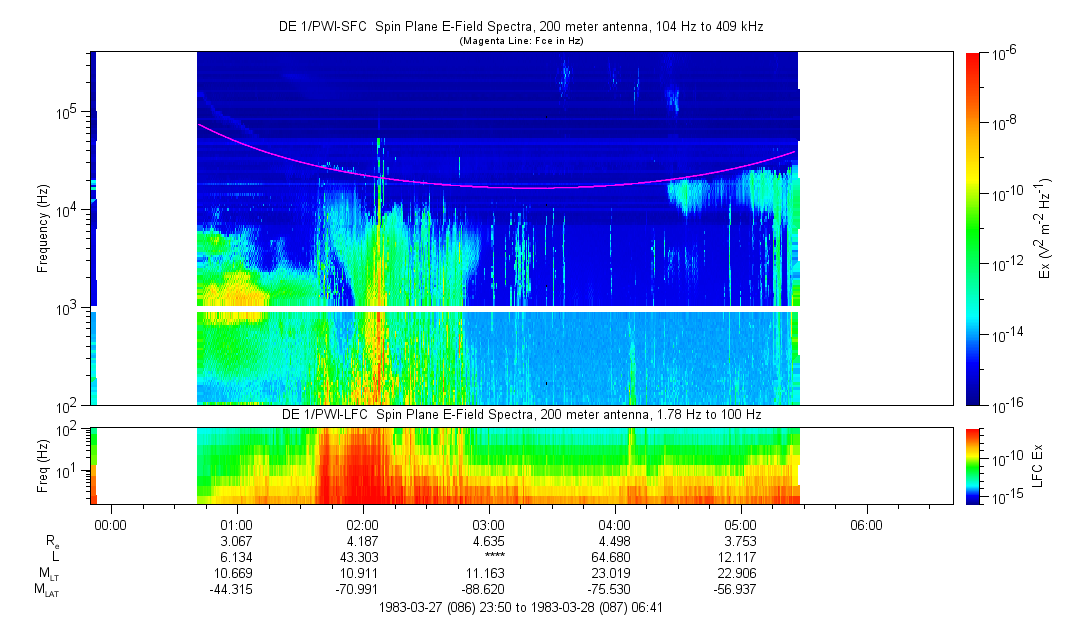Click the 00:00 time axis label
The image size is (1083, 620).
coord(110,525)
